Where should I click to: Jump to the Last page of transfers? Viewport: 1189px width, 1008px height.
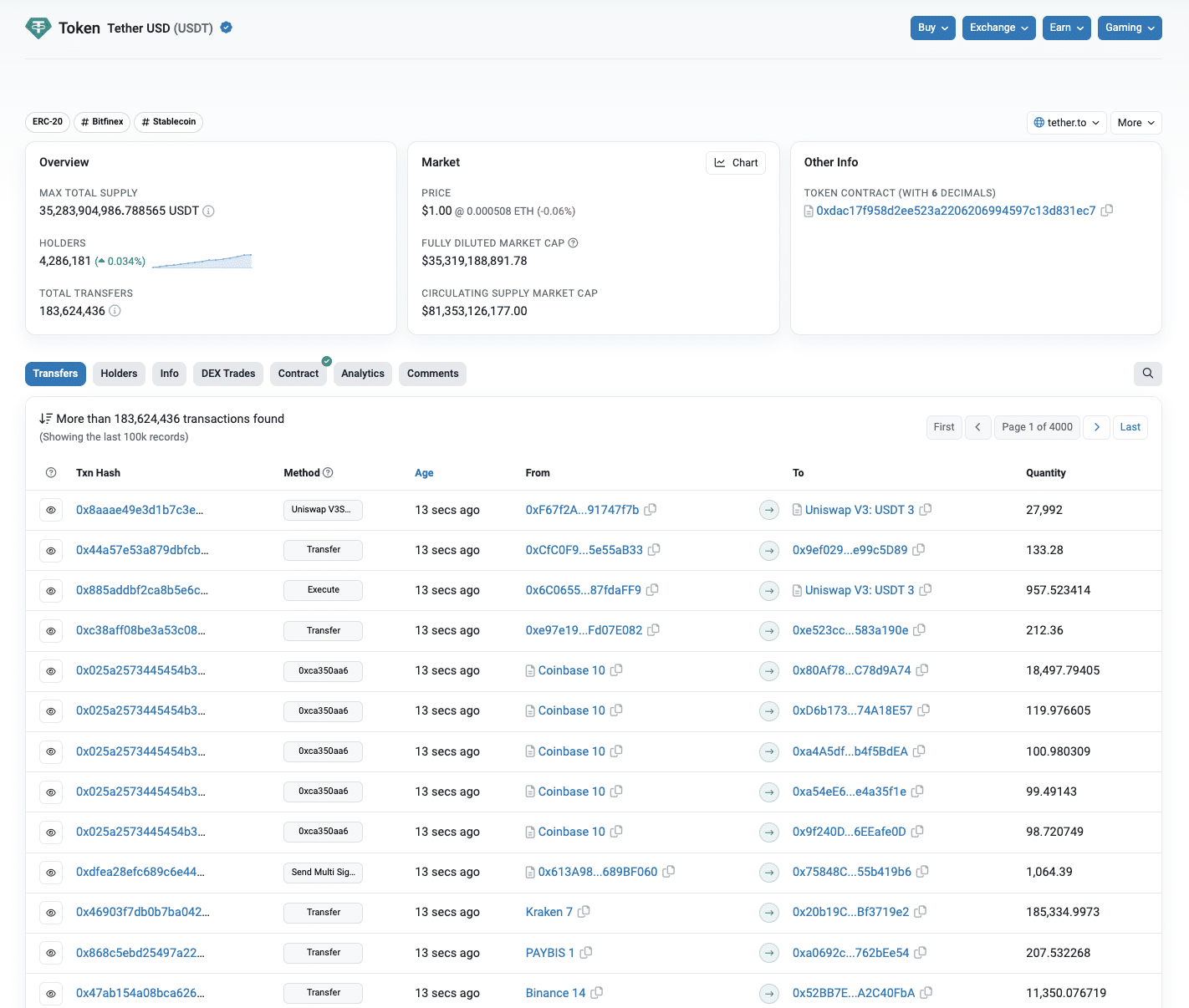coord(1130,427)
